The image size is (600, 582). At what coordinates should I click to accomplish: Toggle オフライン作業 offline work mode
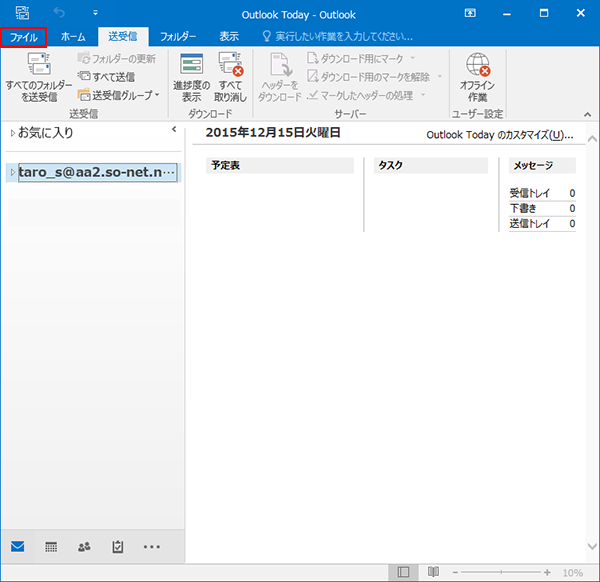tap(477, 77)
